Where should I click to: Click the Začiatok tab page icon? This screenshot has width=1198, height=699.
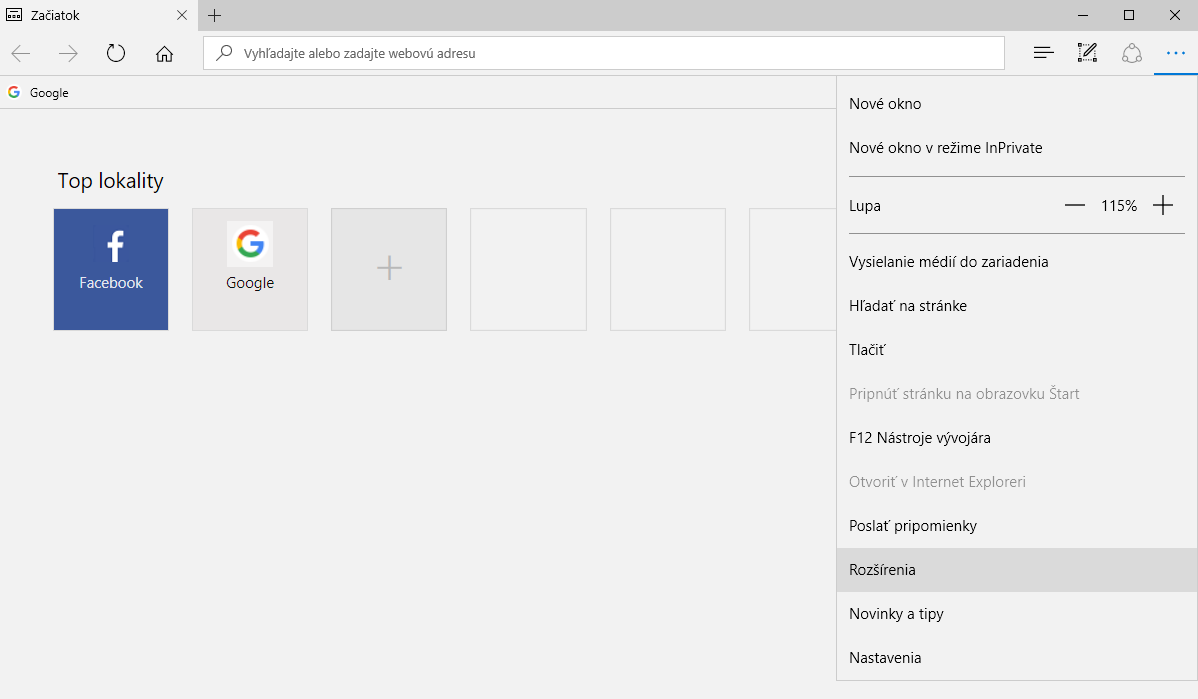(x=14, y=15)
